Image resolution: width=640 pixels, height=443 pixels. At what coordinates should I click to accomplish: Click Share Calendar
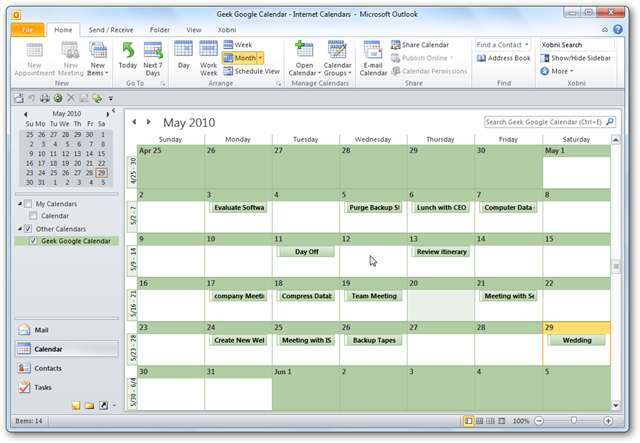420,45
